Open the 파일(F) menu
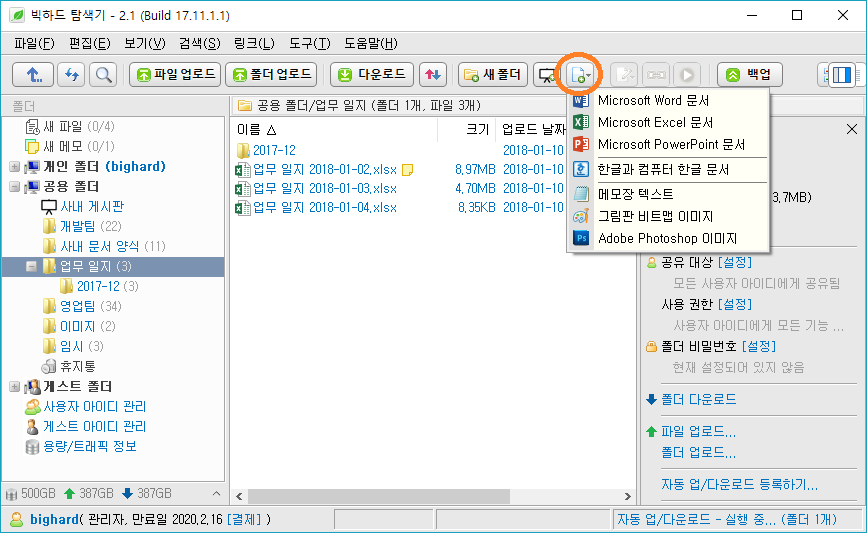This screenshot has height=533, width=867. click(x=34, y=43)
